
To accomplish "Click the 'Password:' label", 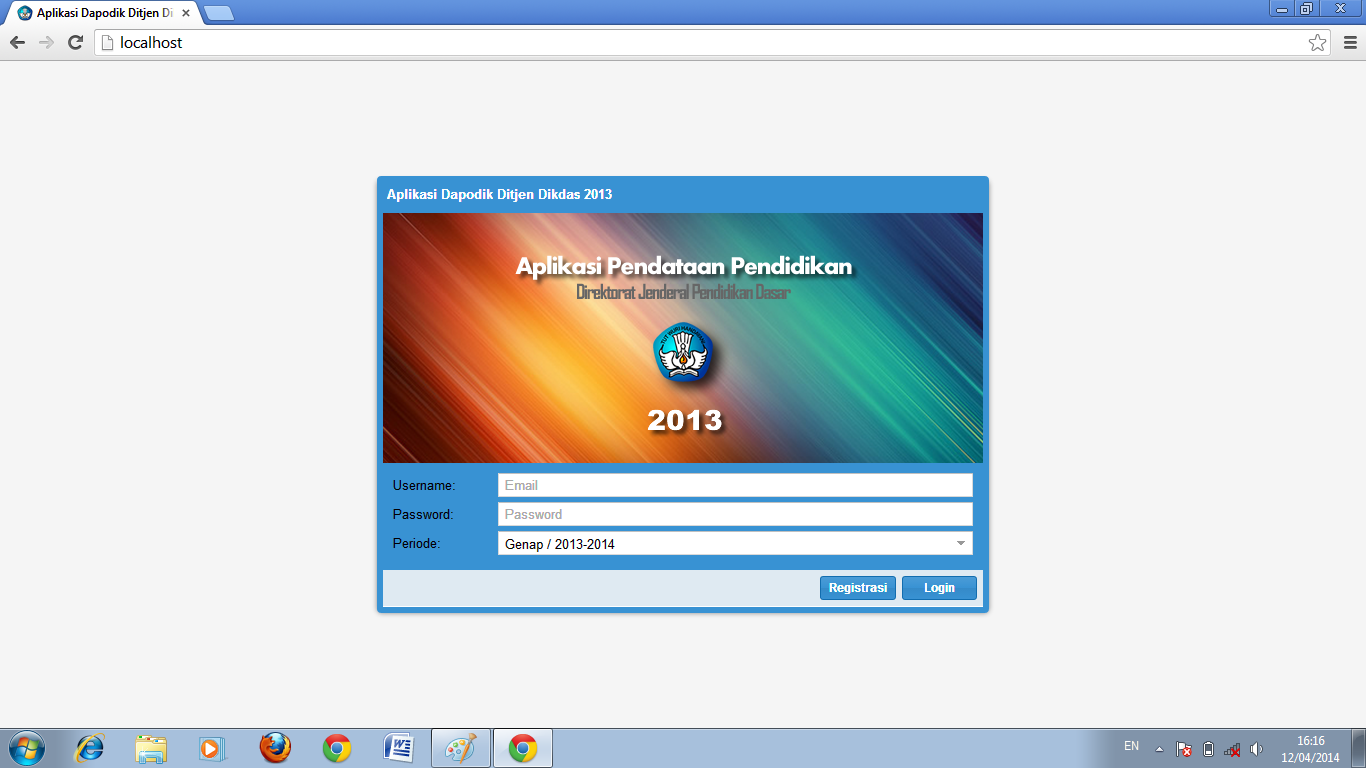I will point(423,515).
